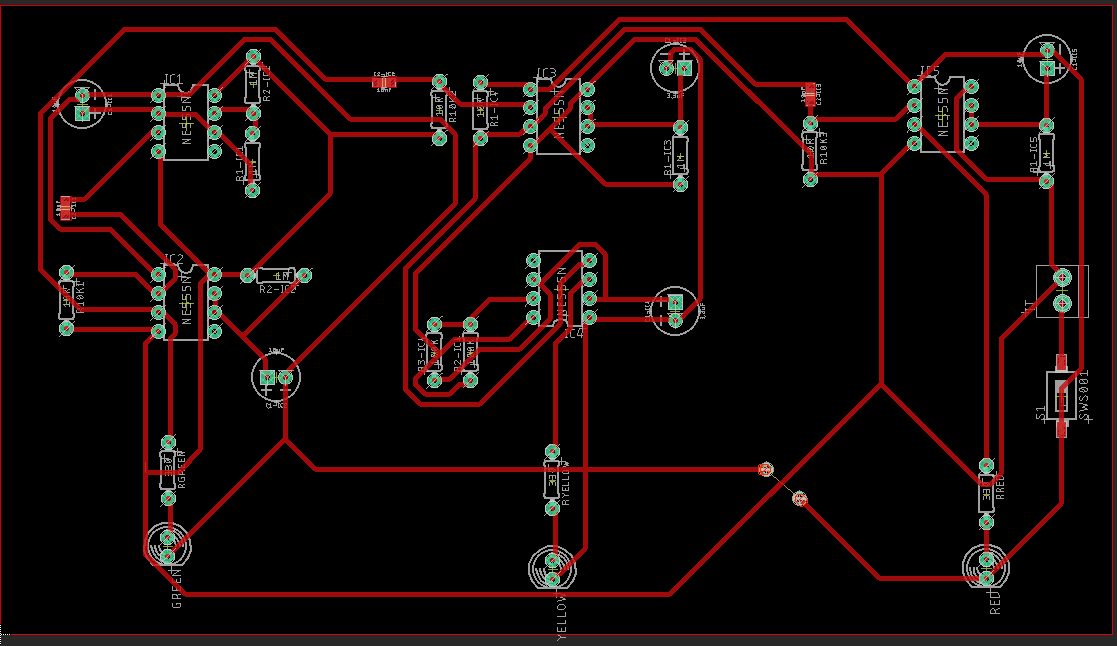Viewport: 1117px width, 646px height.
Task: Click the right pad of R2-IC2
Action: 304,275
